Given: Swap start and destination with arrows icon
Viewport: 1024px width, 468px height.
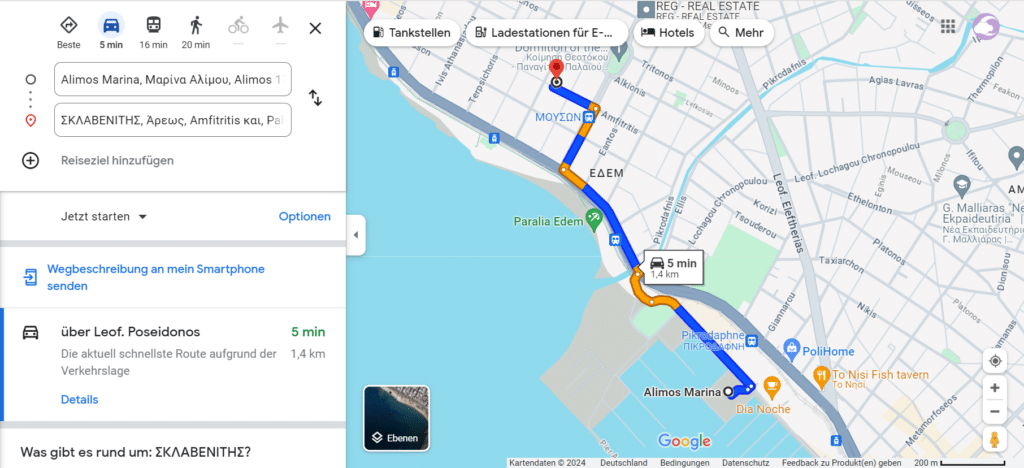Looking at the screenshot, I should click(315, 99).
